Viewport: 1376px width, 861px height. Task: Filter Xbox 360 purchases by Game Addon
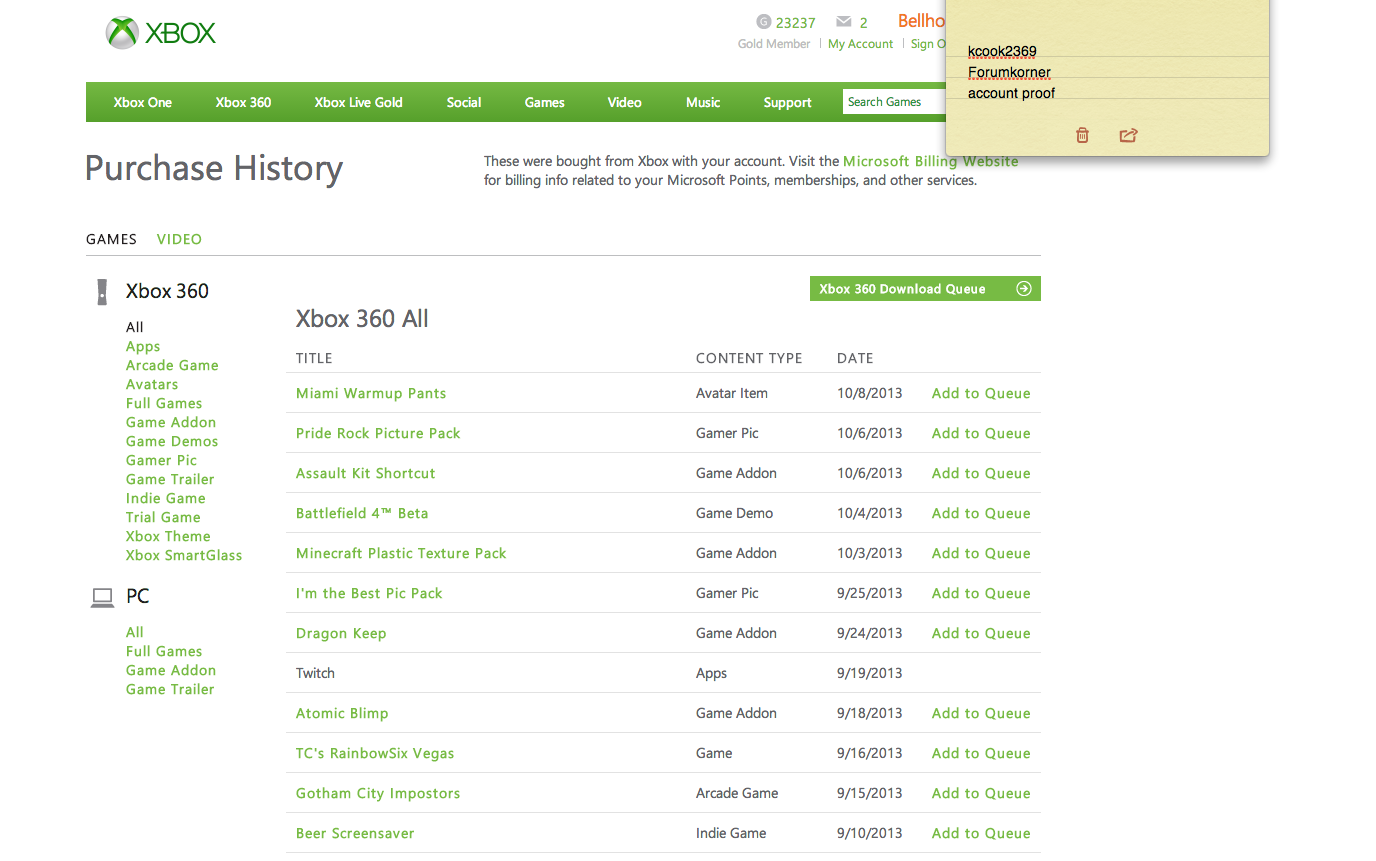coord(171,422)
